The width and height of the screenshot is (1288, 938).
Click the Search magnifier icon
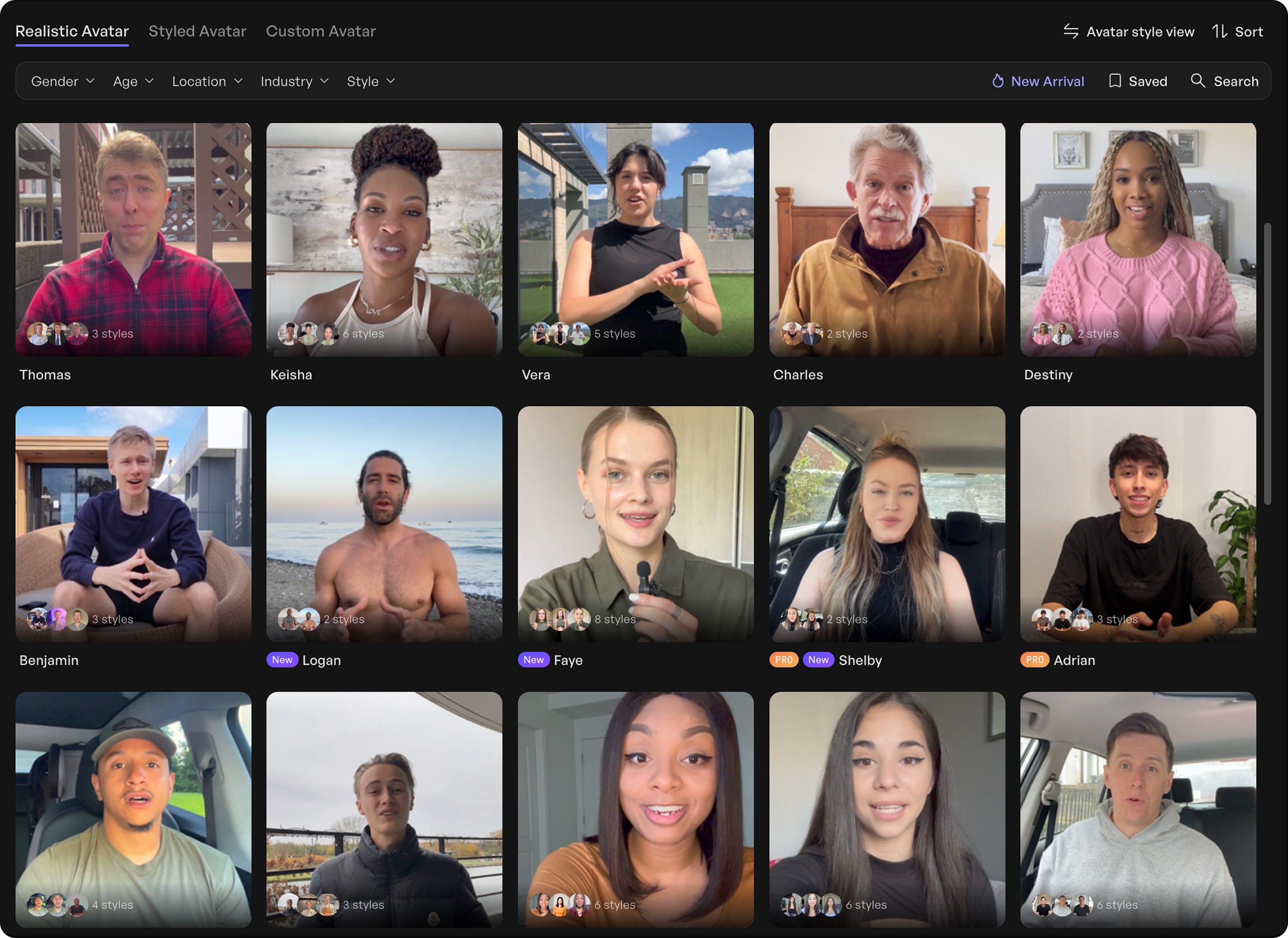click(1197, 81)
